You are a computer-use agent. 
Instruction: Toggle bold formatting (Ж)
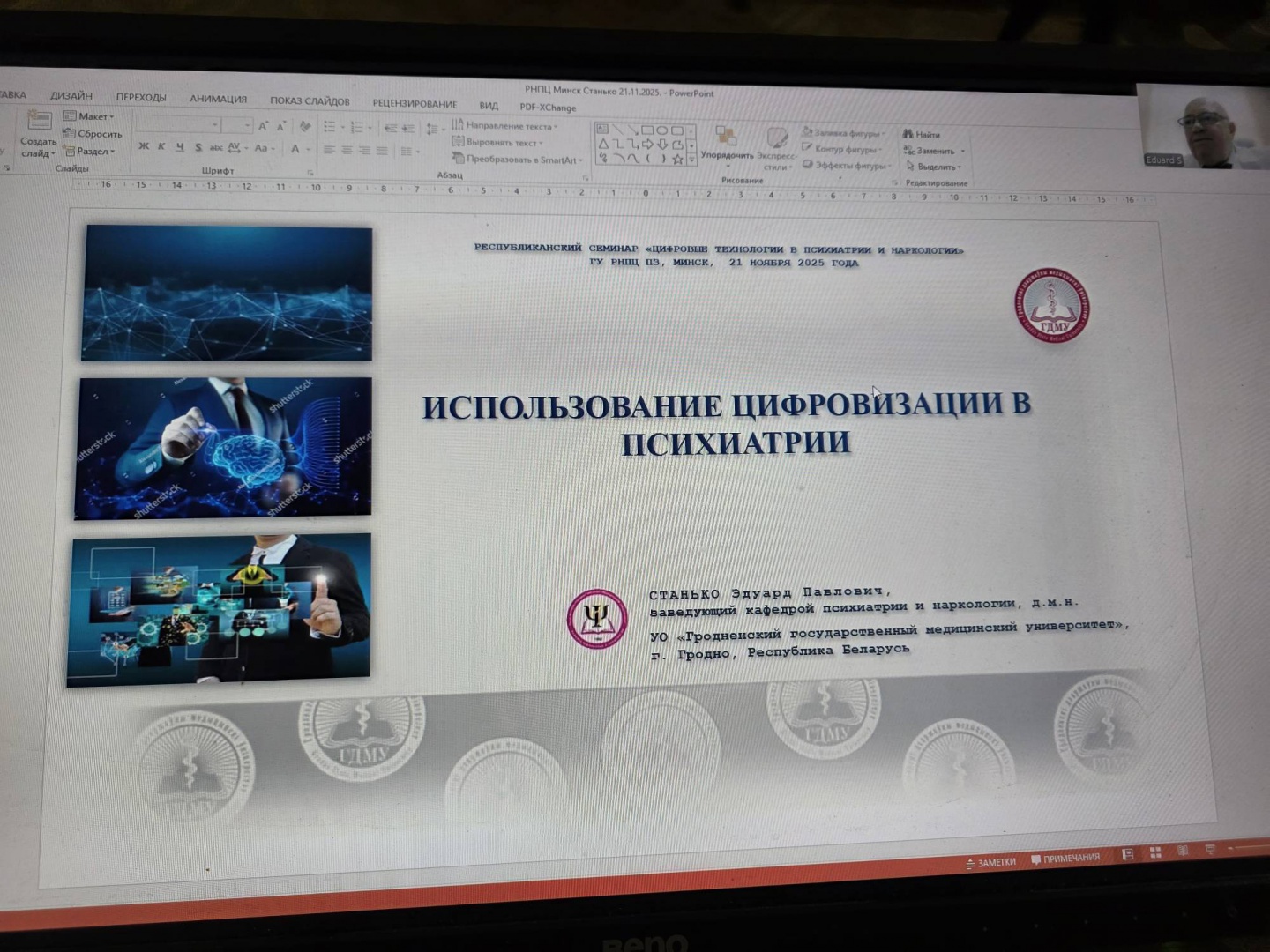tap(144, 146)
